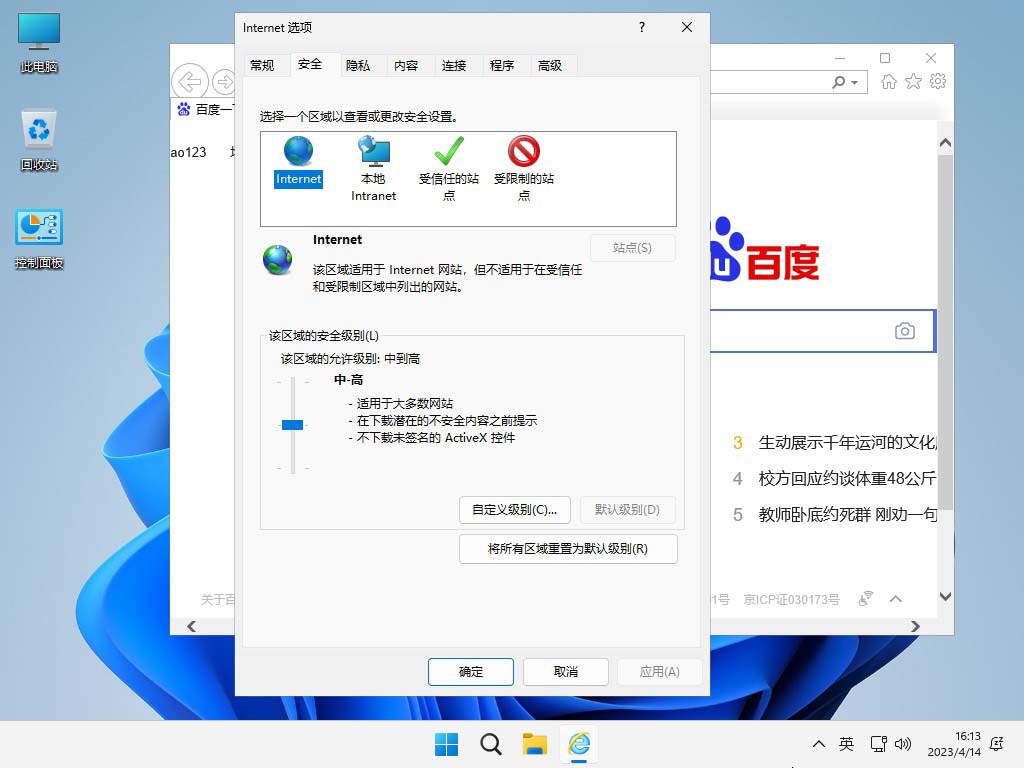Confirm the dialog with 确定 button
This screenshot has width=1024, height=768.
click(470, 672)
